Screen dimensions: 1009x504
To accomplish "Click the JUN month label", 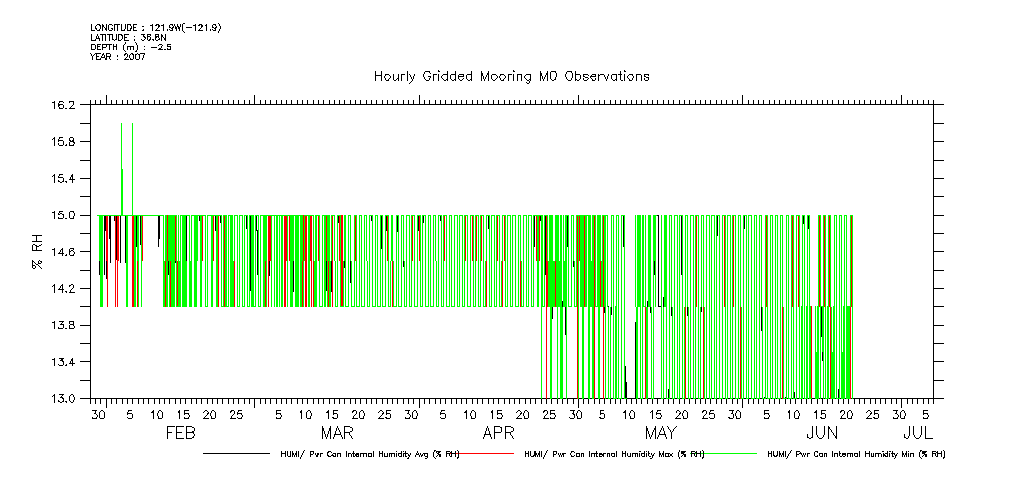I will [x=822, y=433].
